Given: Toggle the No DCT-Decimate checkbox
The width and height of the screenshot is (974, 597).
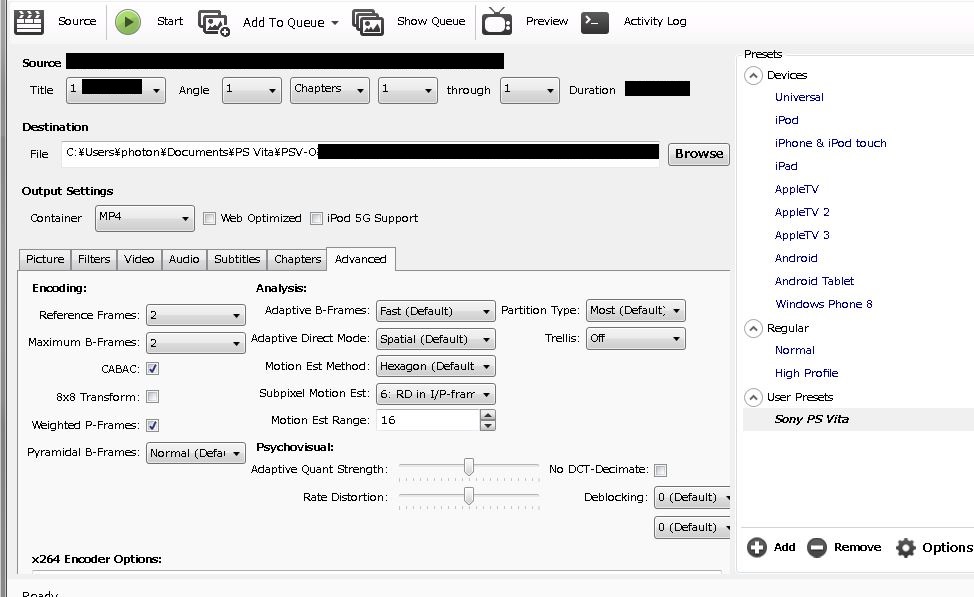Looking at the screenshot, I should (x=661, y=470).
